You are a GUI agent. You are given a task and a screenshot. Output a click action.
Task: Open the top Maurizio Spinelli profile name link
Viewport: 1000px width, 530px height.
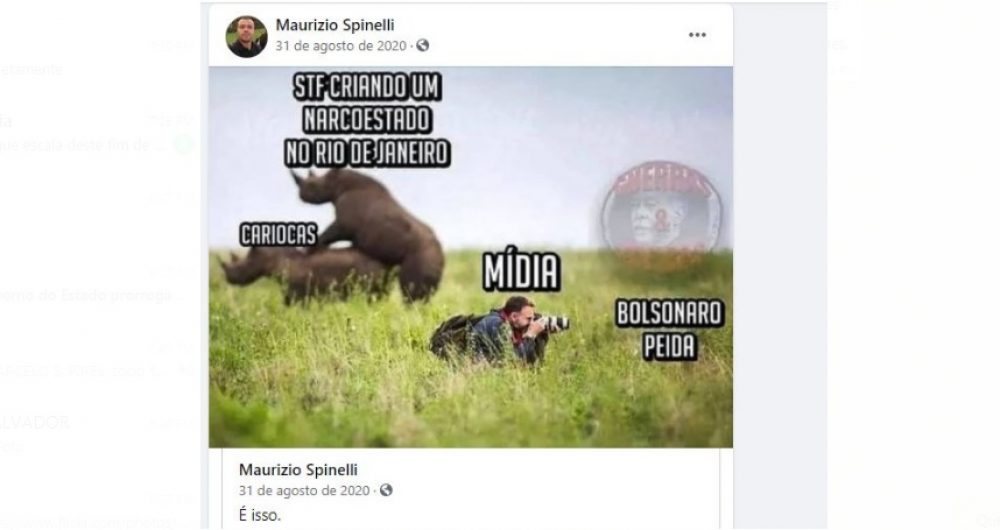pos(335,25)
